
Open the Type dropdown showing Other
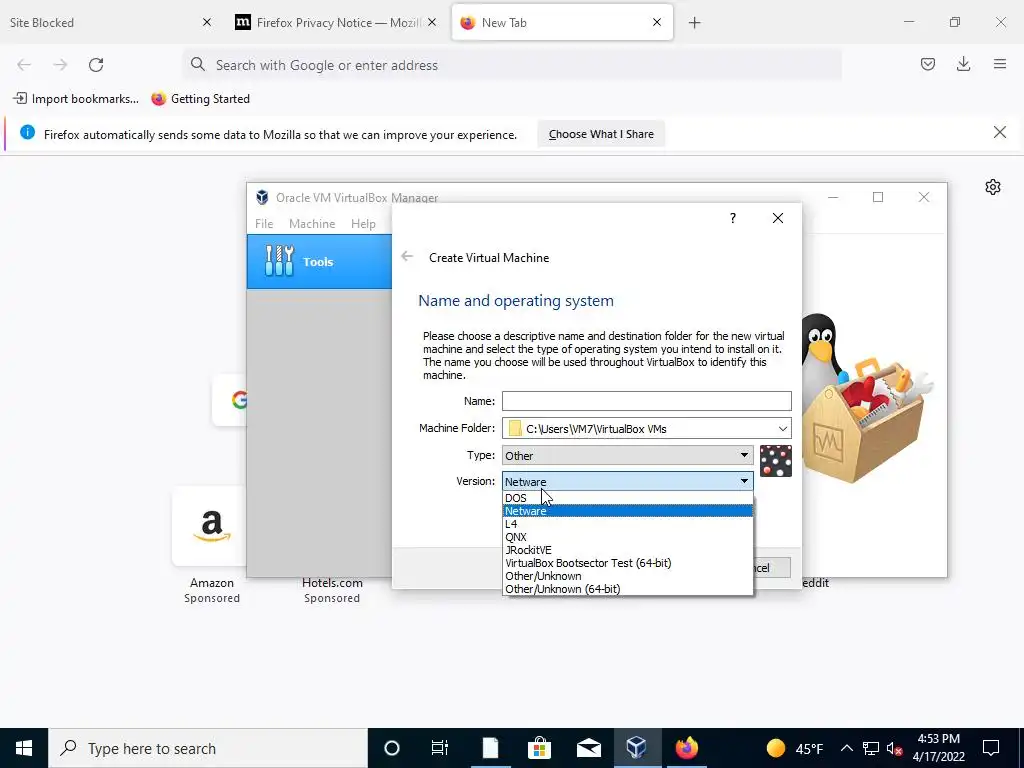[x=627, y=455]
